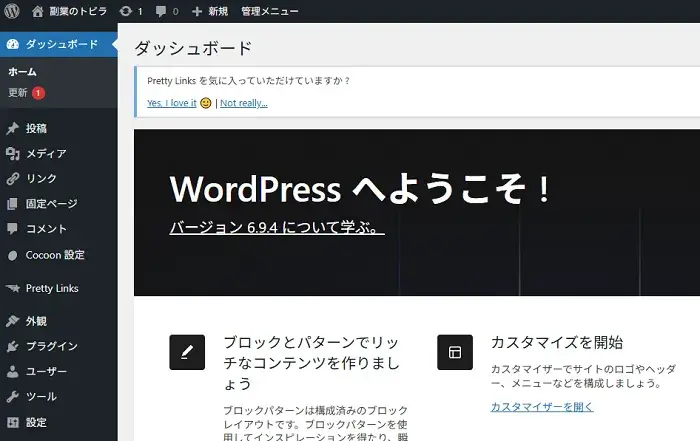700x441 pixels.
Task: Click the pages icon beside 固定ページ
Action: click(12, 204)
